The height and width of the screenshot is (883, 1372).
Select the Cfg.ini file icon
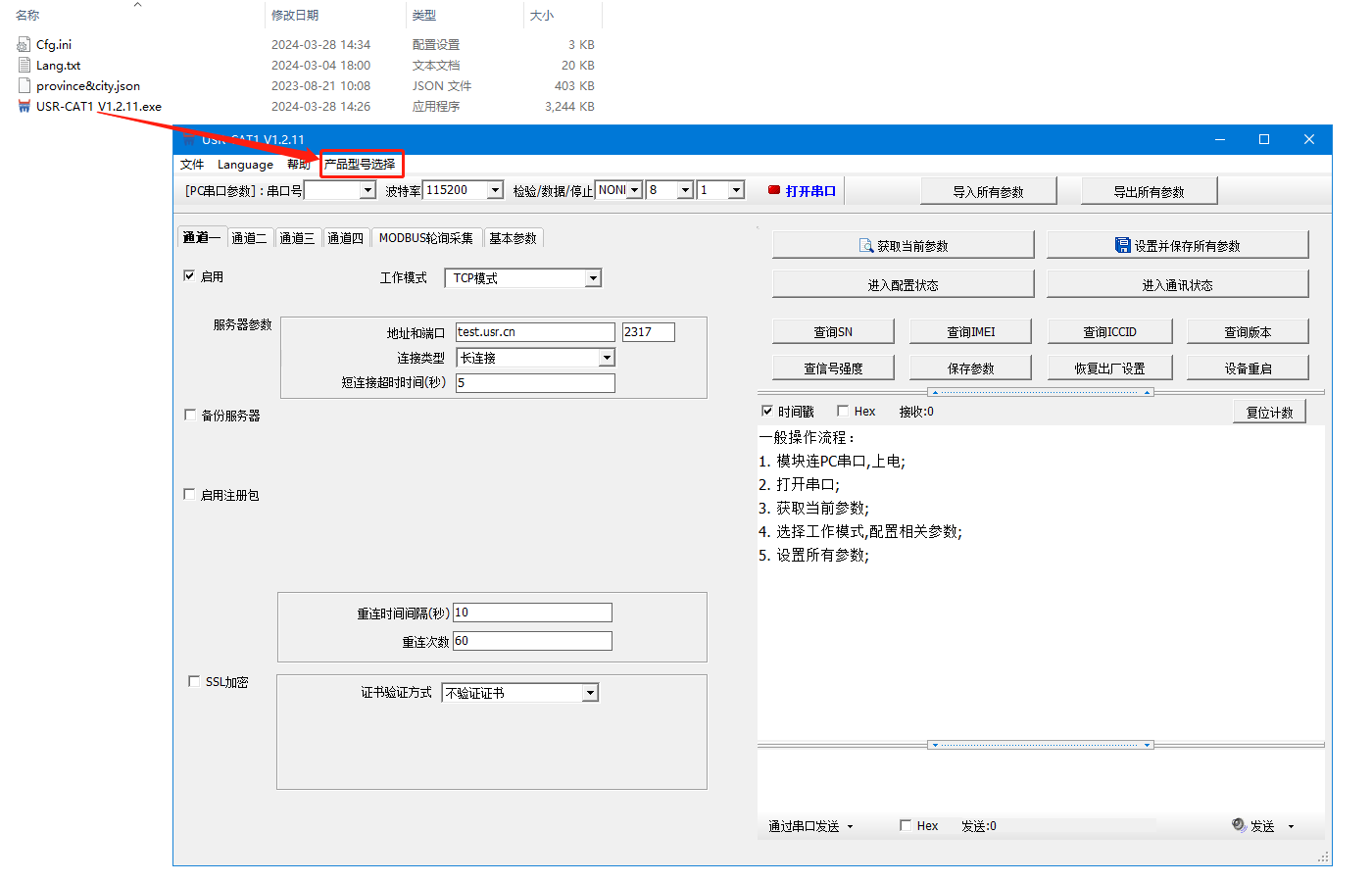[24, 44]
